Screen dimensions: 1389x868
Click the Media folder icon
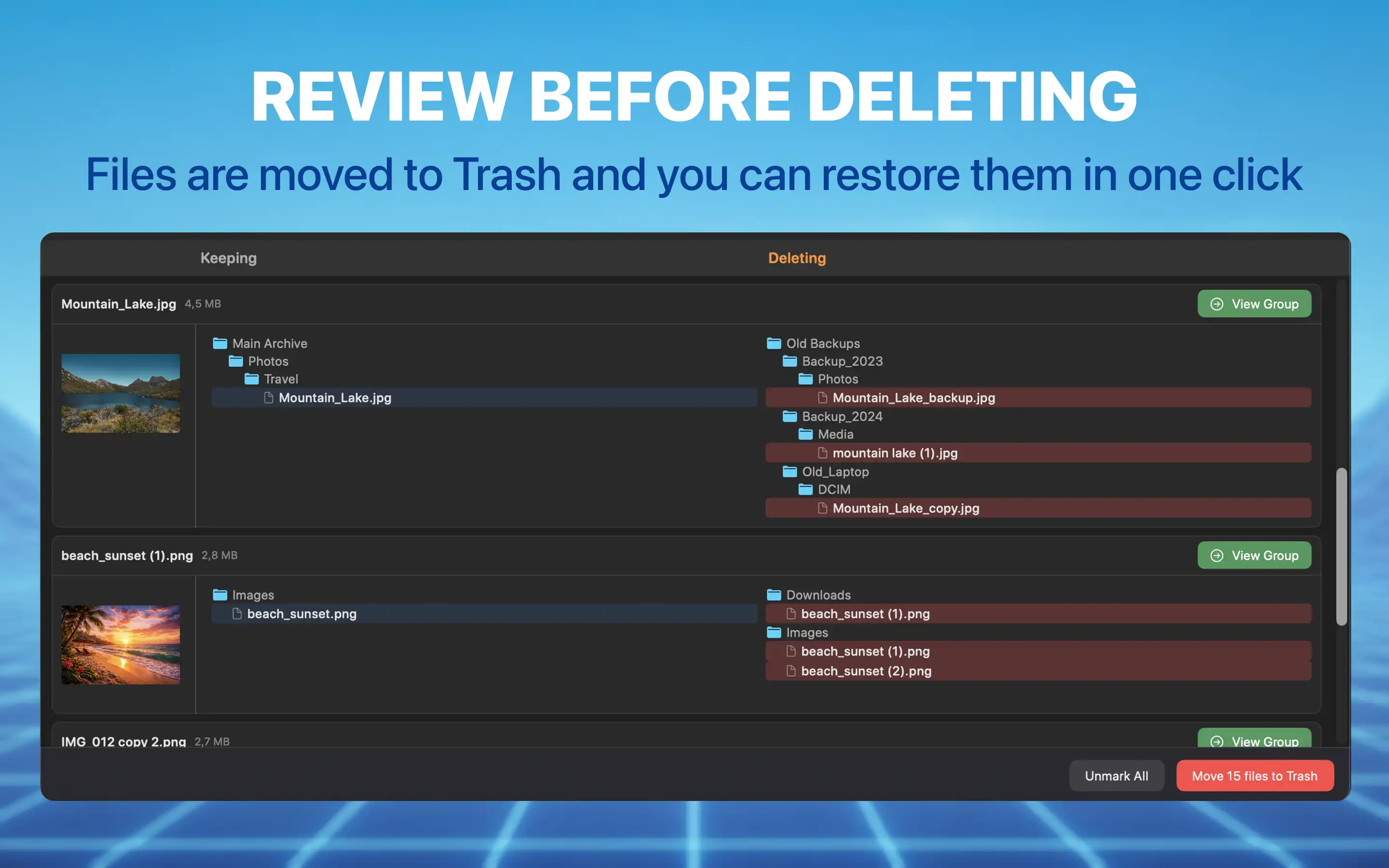(x=806, y=434)
